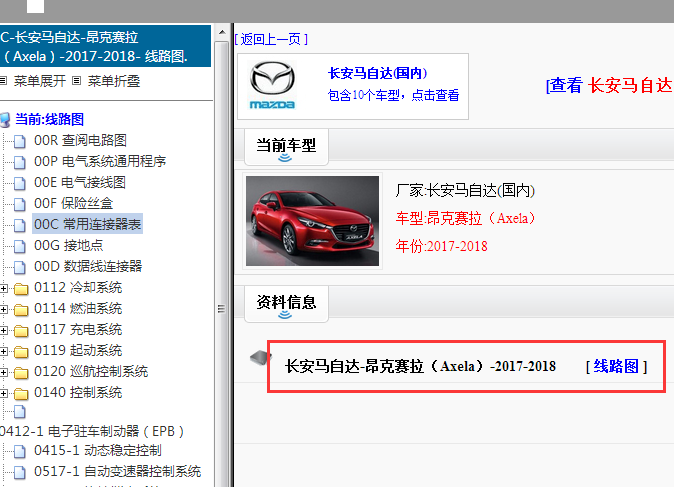This screenshot has height=487, width=674.
Task: Click page icon of 00E 电气接线图
Action: coord(19,183)
